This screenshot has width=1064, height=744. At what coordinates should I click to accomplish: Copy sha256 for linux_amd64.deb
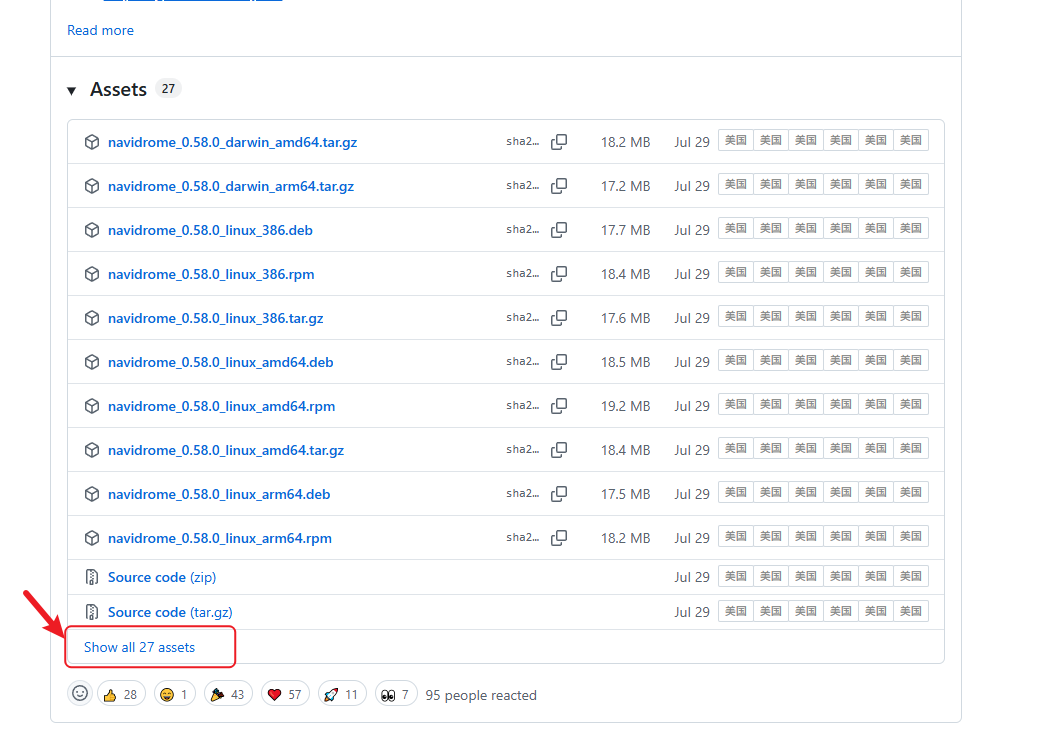[x=559, y=362]
